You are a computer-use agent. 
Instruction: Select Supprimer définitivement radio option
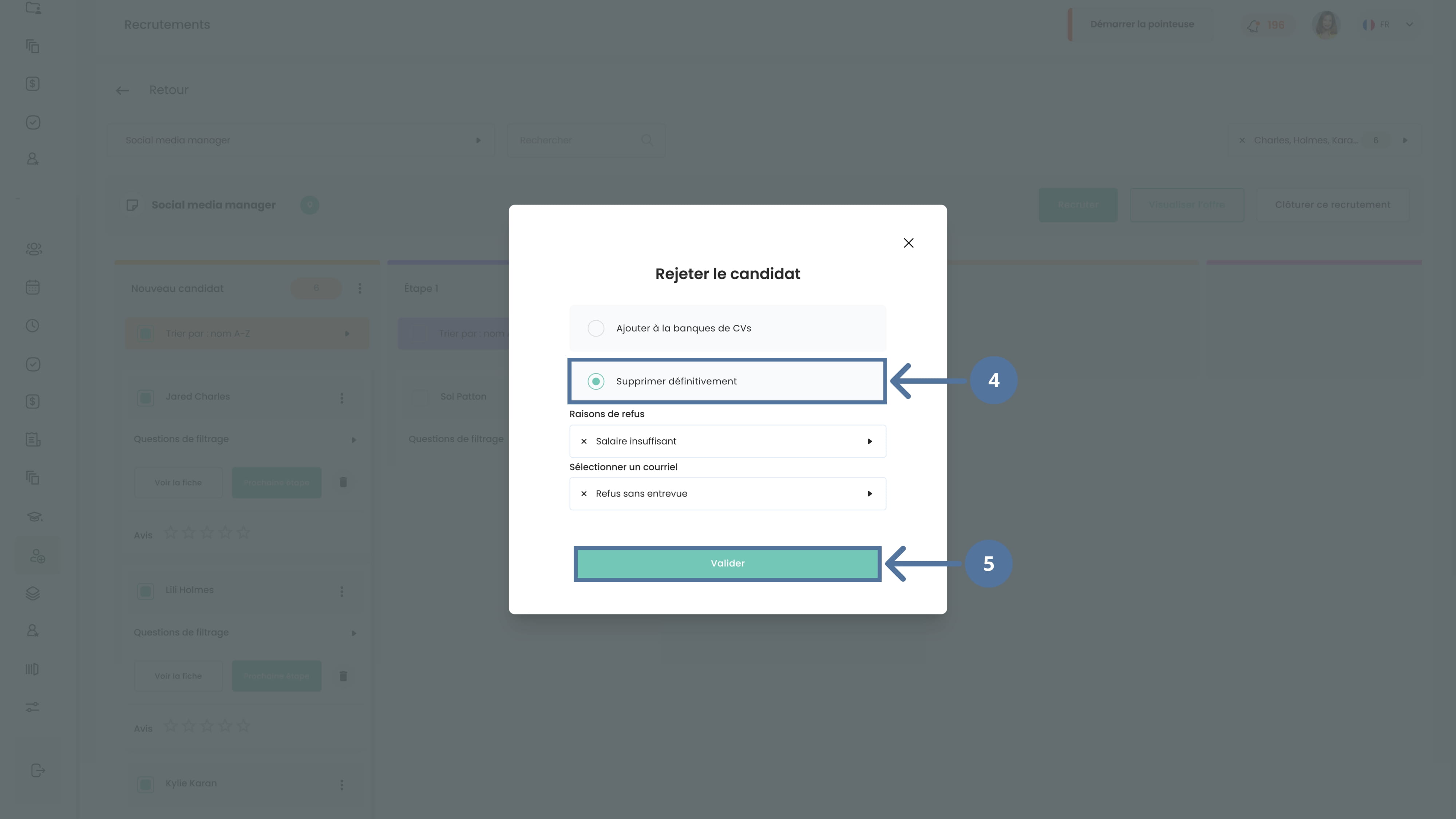tap(596, 381)
